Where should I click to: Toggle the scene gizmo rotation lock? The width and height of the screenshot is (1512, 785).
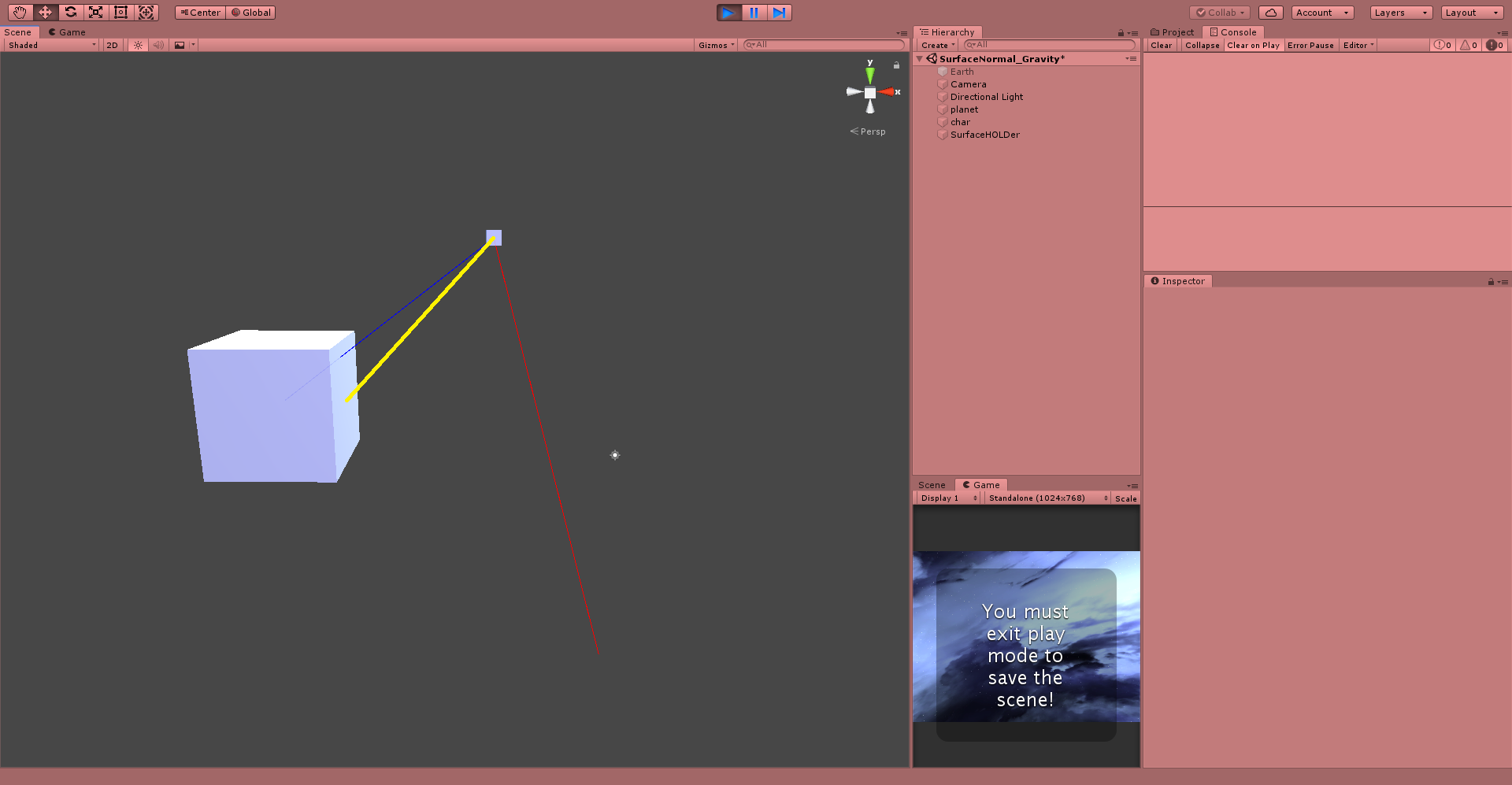point(896,65)
